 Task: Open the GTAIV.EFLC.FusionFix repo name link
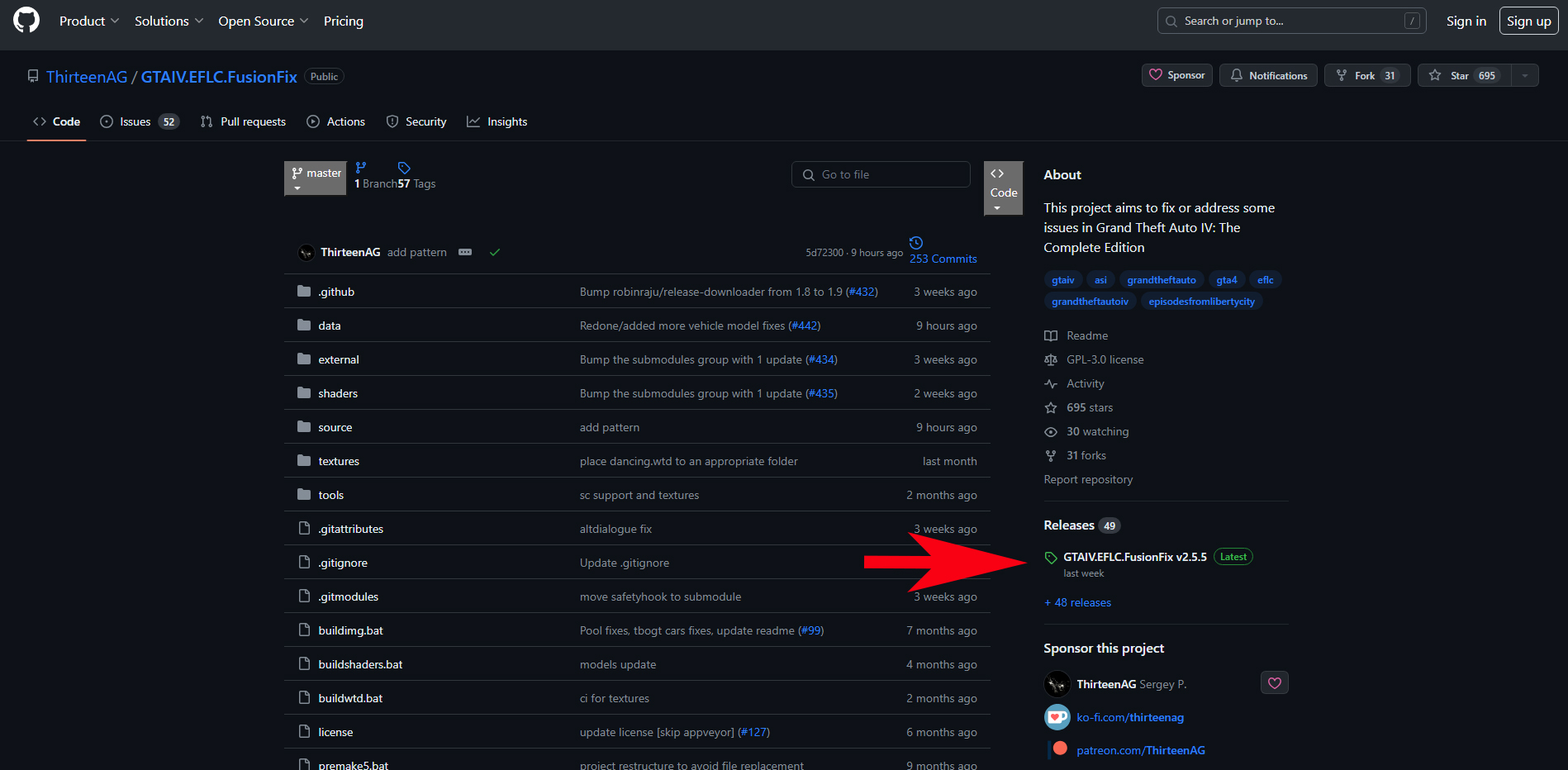[x=219, y=77]
